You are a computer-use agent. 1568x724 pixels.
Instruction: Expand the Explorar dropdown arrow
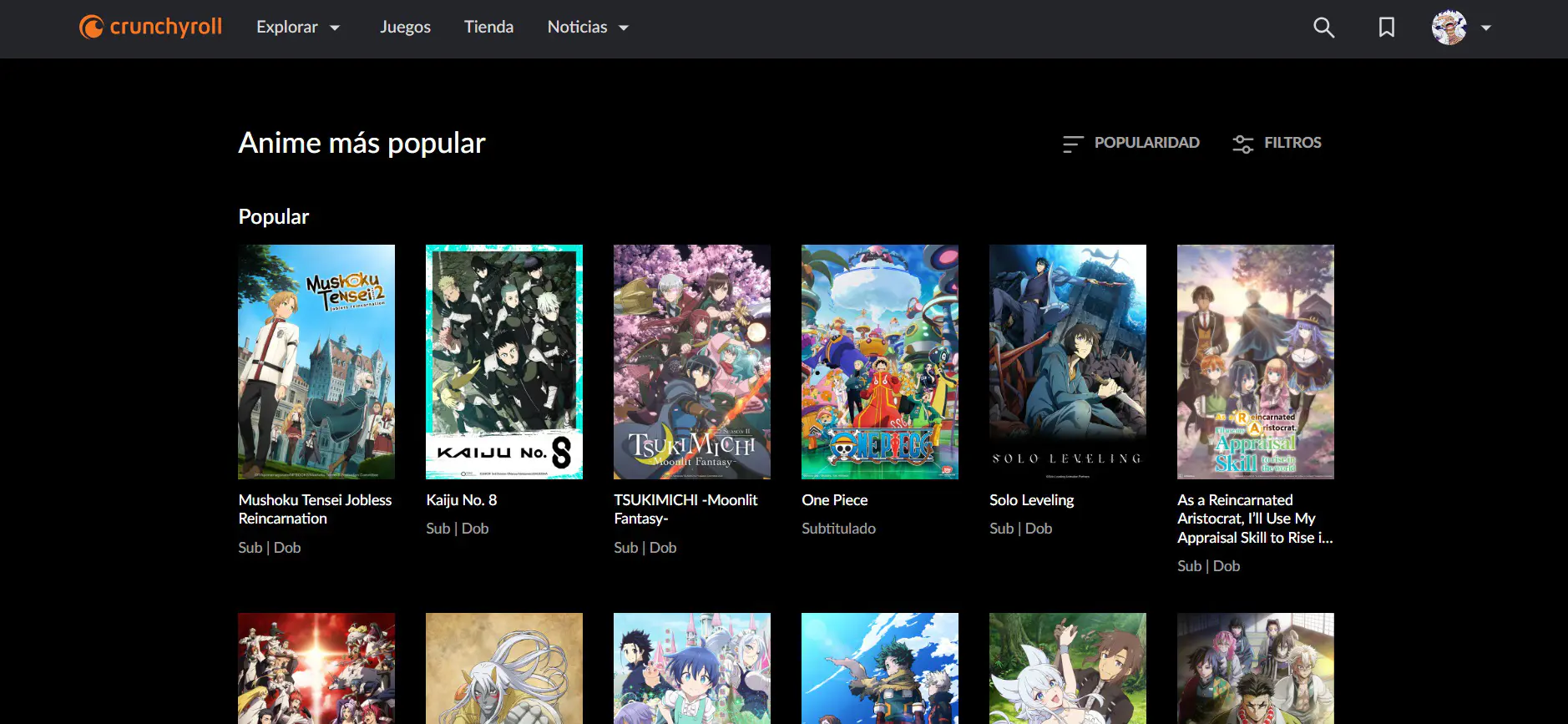click(x=335, y=28)
